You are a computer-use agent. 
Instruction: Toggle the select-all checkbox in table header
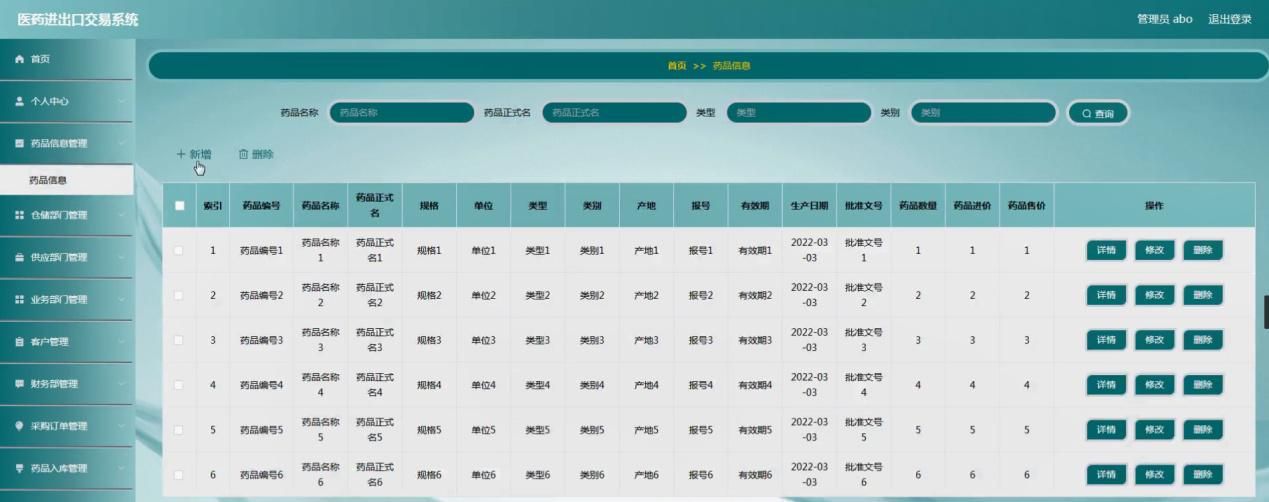(x=180, y=206)
